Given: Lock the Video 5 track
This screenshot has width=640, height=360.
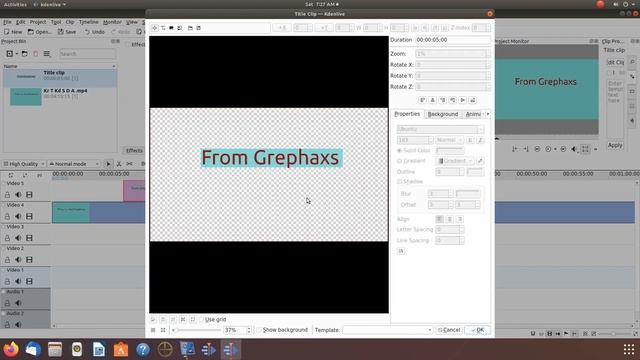Looking at the screenshot, I should 7,195.
